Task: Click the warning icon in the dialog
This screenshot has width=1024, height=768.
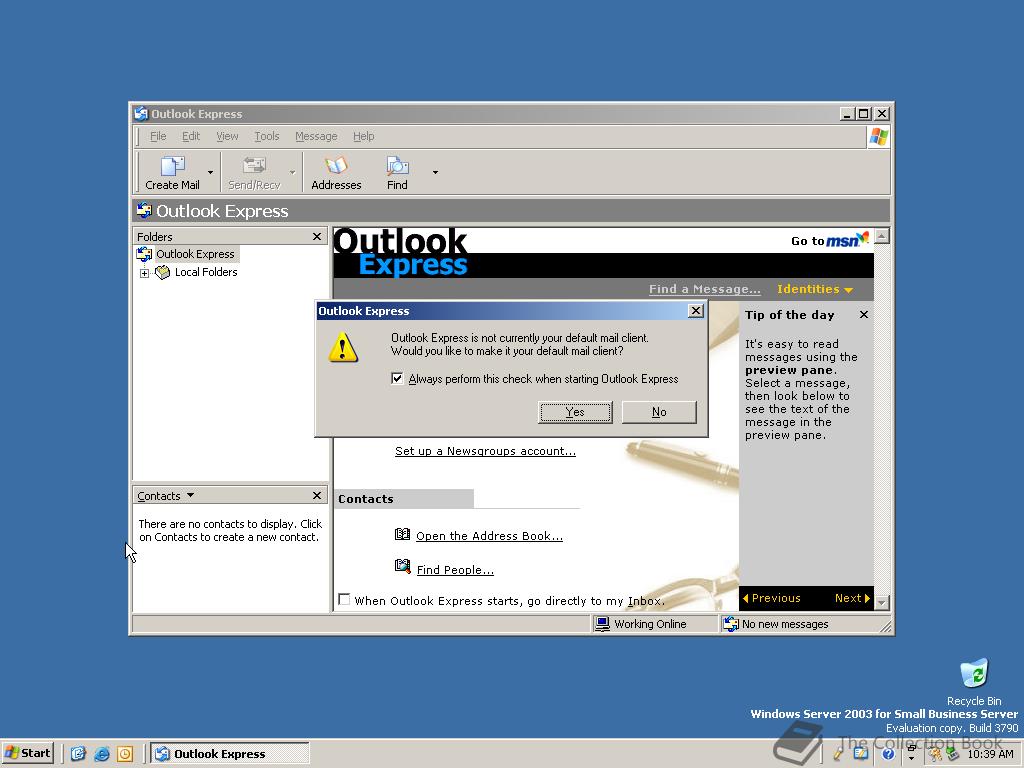Action: click(343, 347)
